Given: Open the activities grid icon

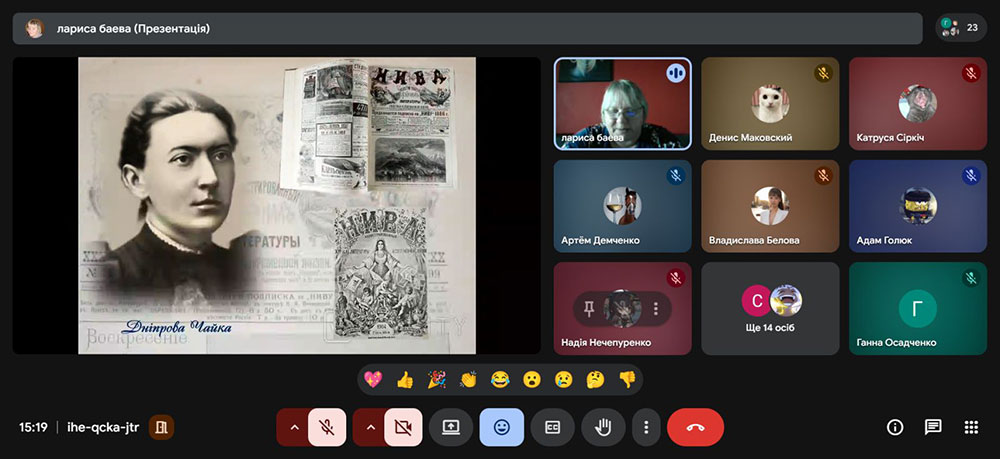Looking at the screenshot, I should pos(971,427).
